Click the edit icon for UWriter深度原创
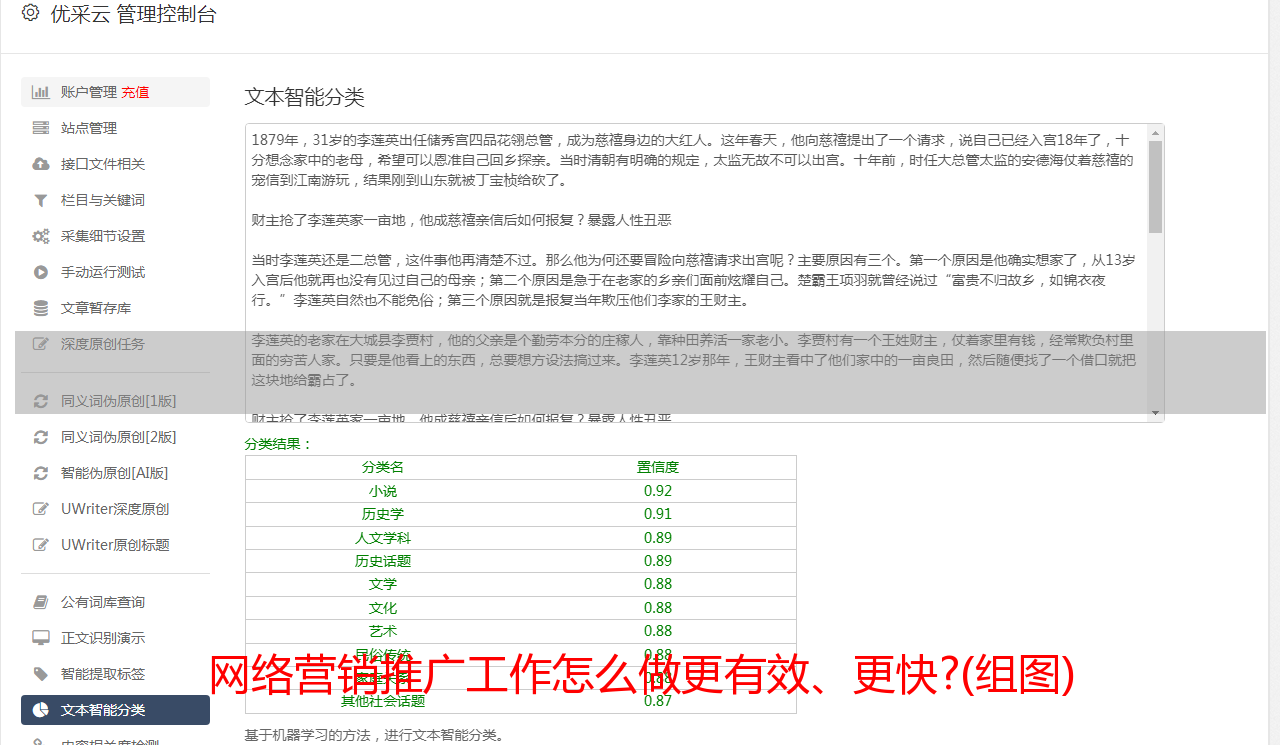The height and width of the screenshot is (745, 1280). (x=41, y=509)
